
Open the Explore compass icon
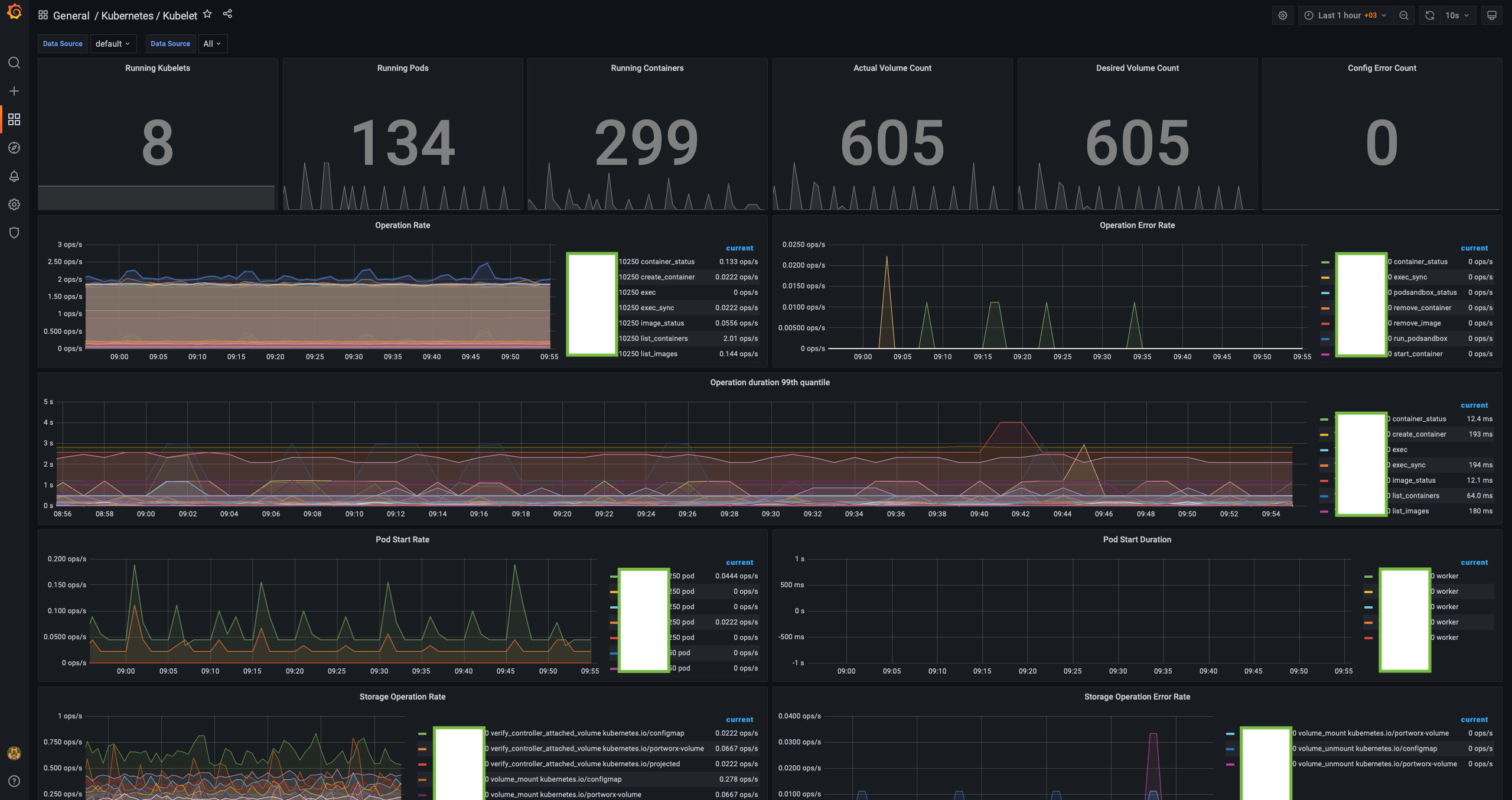click(14, 148)
